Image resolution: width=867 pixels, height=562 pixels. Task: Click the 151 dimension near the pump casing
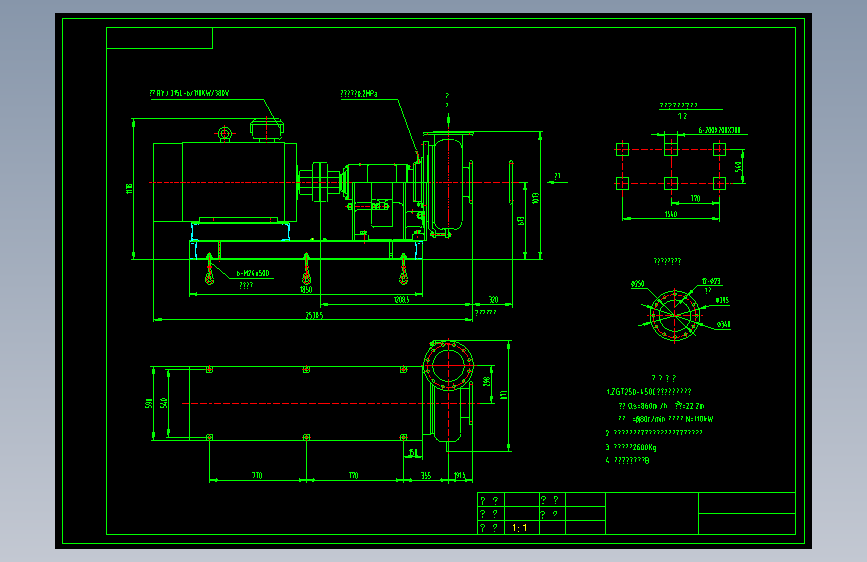pos(413,452)
